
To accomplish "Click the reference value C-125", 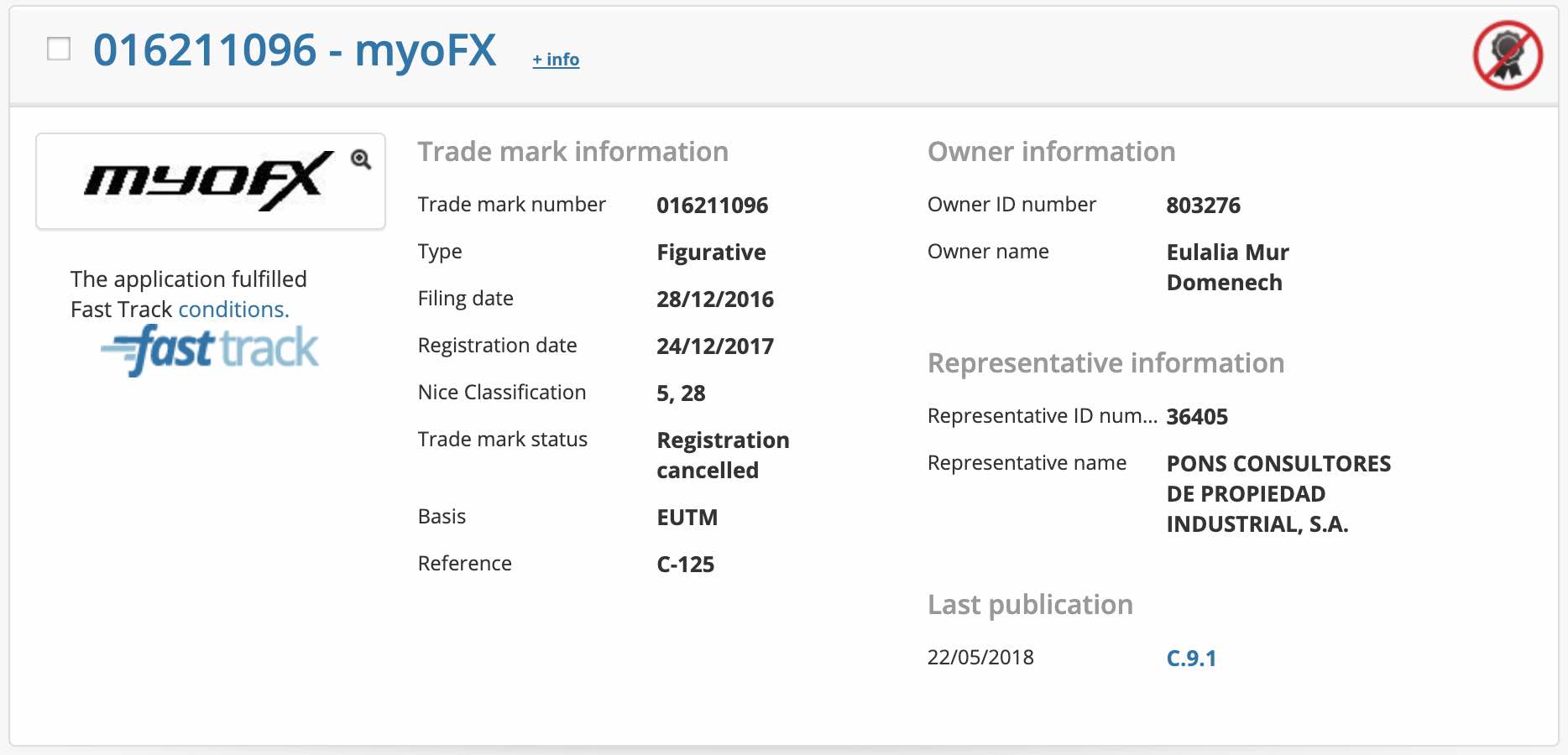I will [685, 565].
